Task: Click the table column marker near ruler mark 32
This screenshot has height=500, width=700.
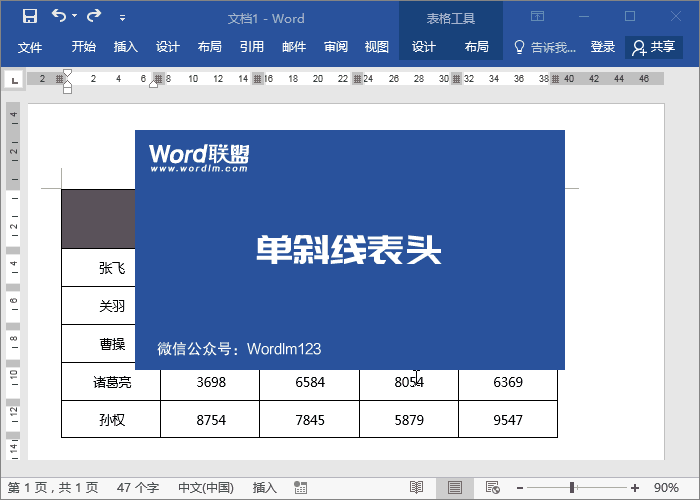Action: tap(456, 79)
